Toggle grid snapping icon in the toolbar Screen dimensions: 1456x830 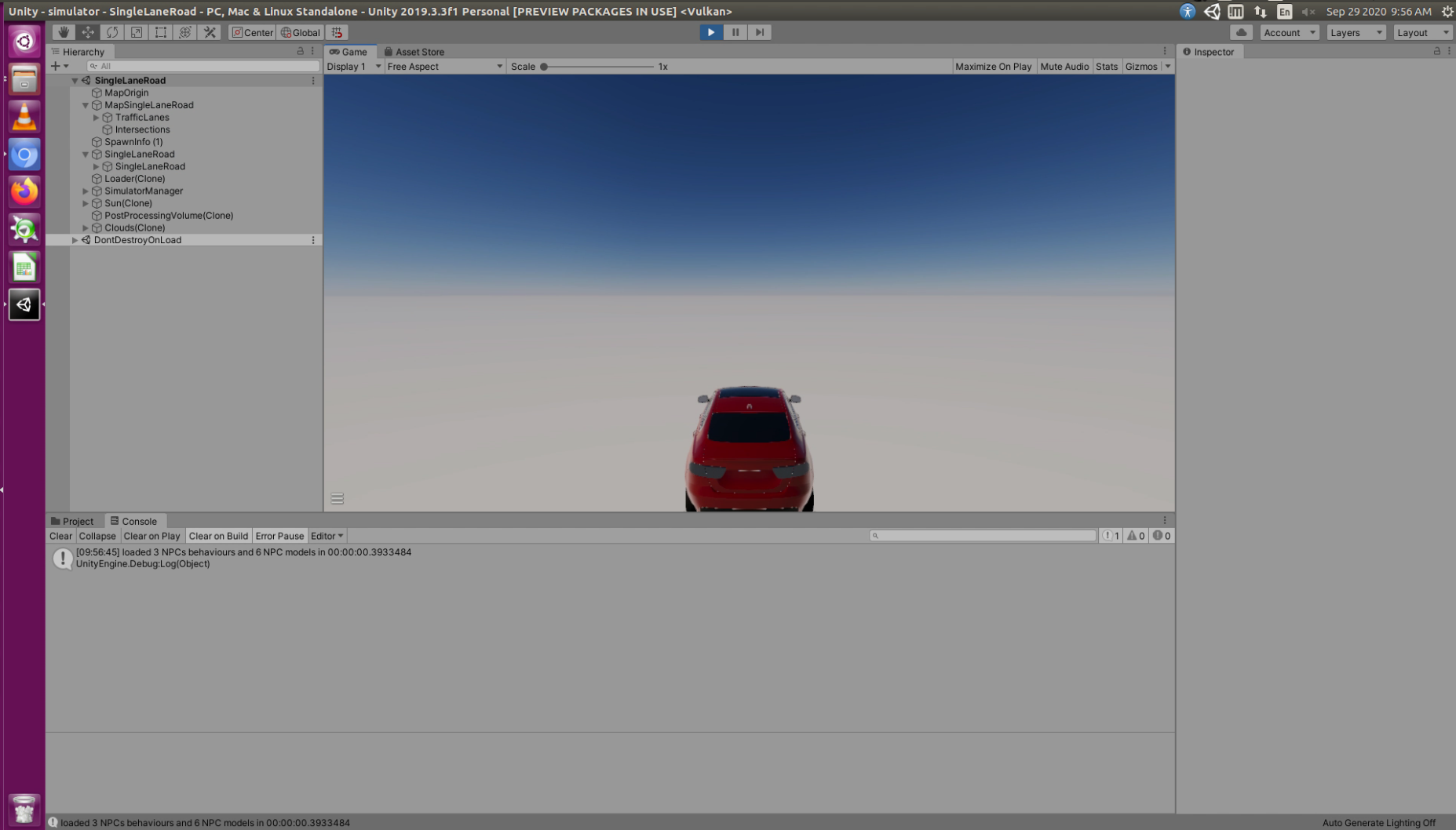pos(337,32)
